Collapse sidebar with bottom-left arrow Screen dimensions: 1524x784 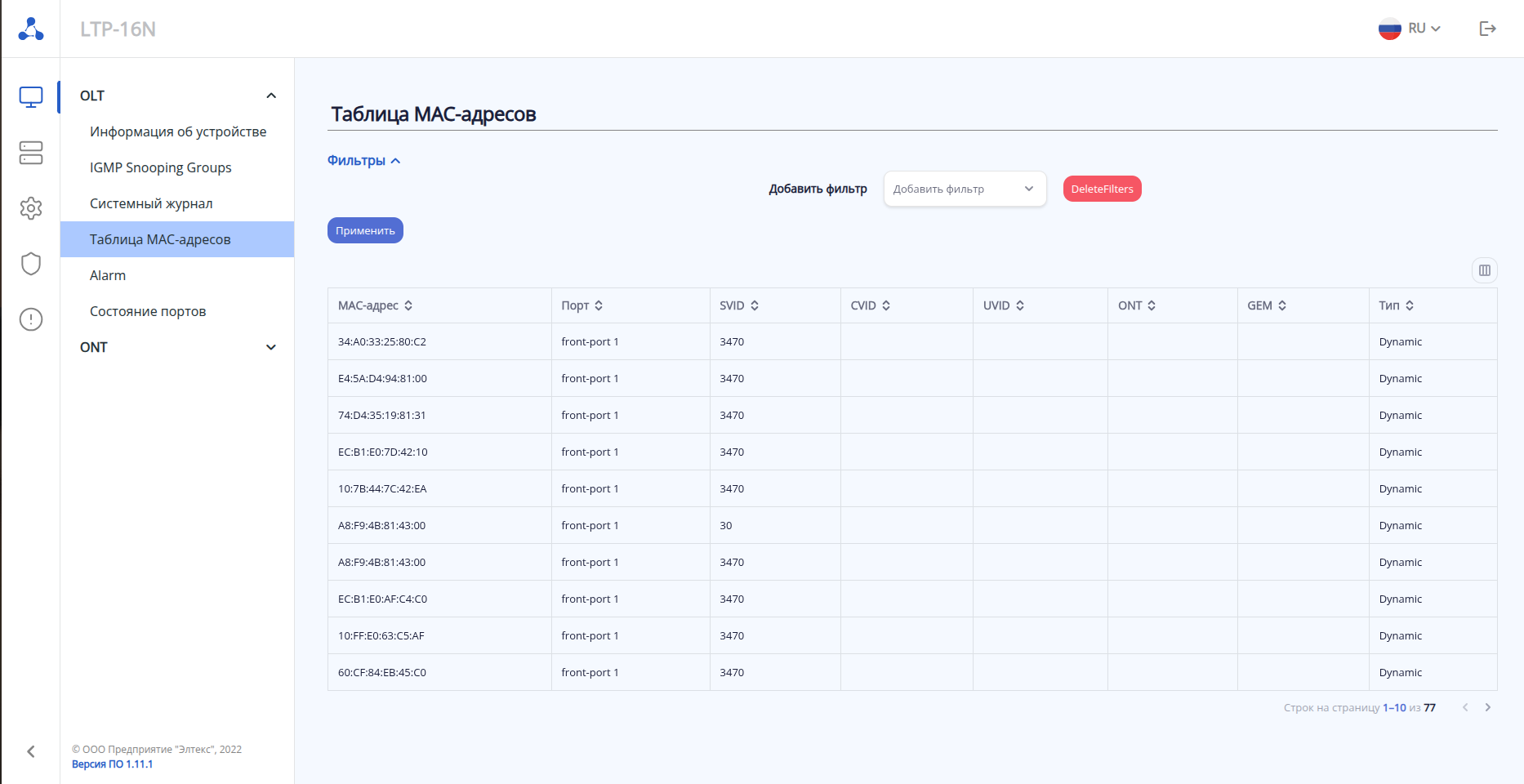click(30, 751)
